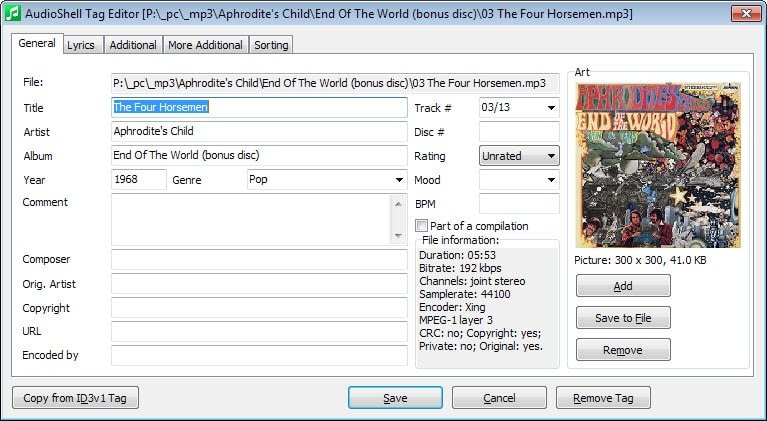Open the Rating dropdown showing Unrated
The image size is (767, 421).
[x=519, y=156]
